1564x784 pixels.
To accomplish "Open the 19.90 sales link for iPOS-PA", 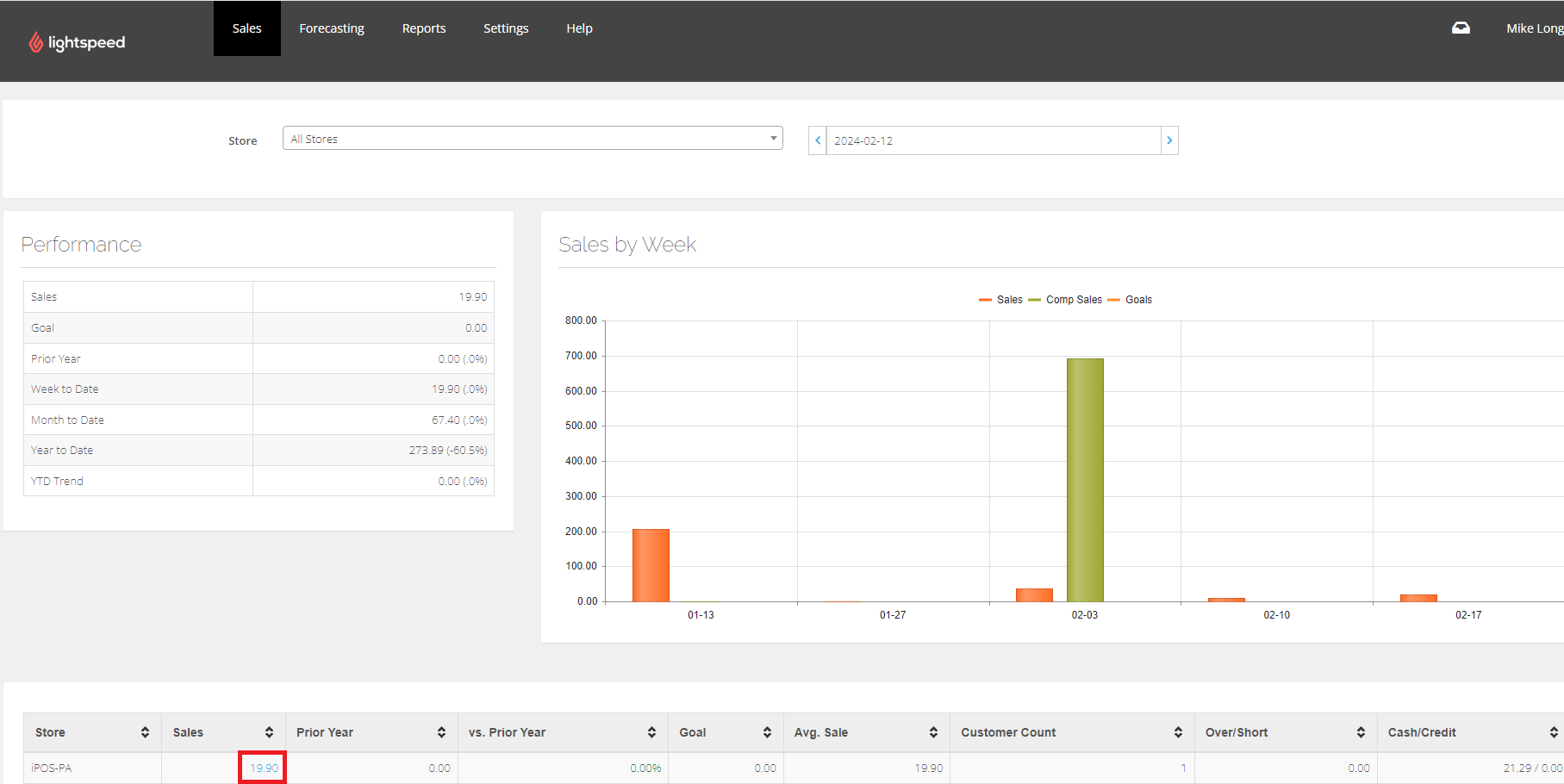I will [262, 767].
